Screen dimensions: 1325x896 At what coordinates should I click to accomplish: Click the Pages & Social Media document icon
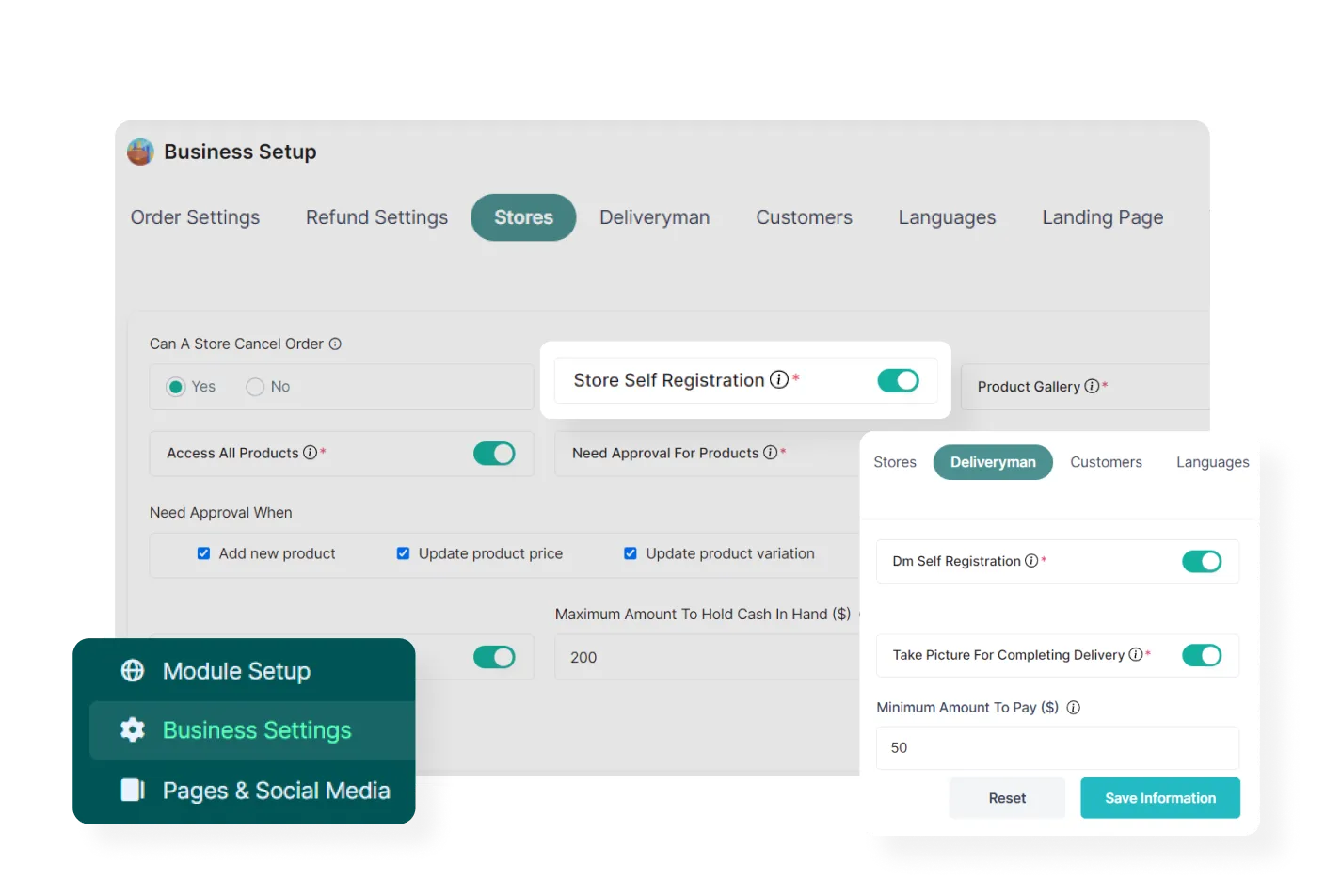(x=133, y=790)
